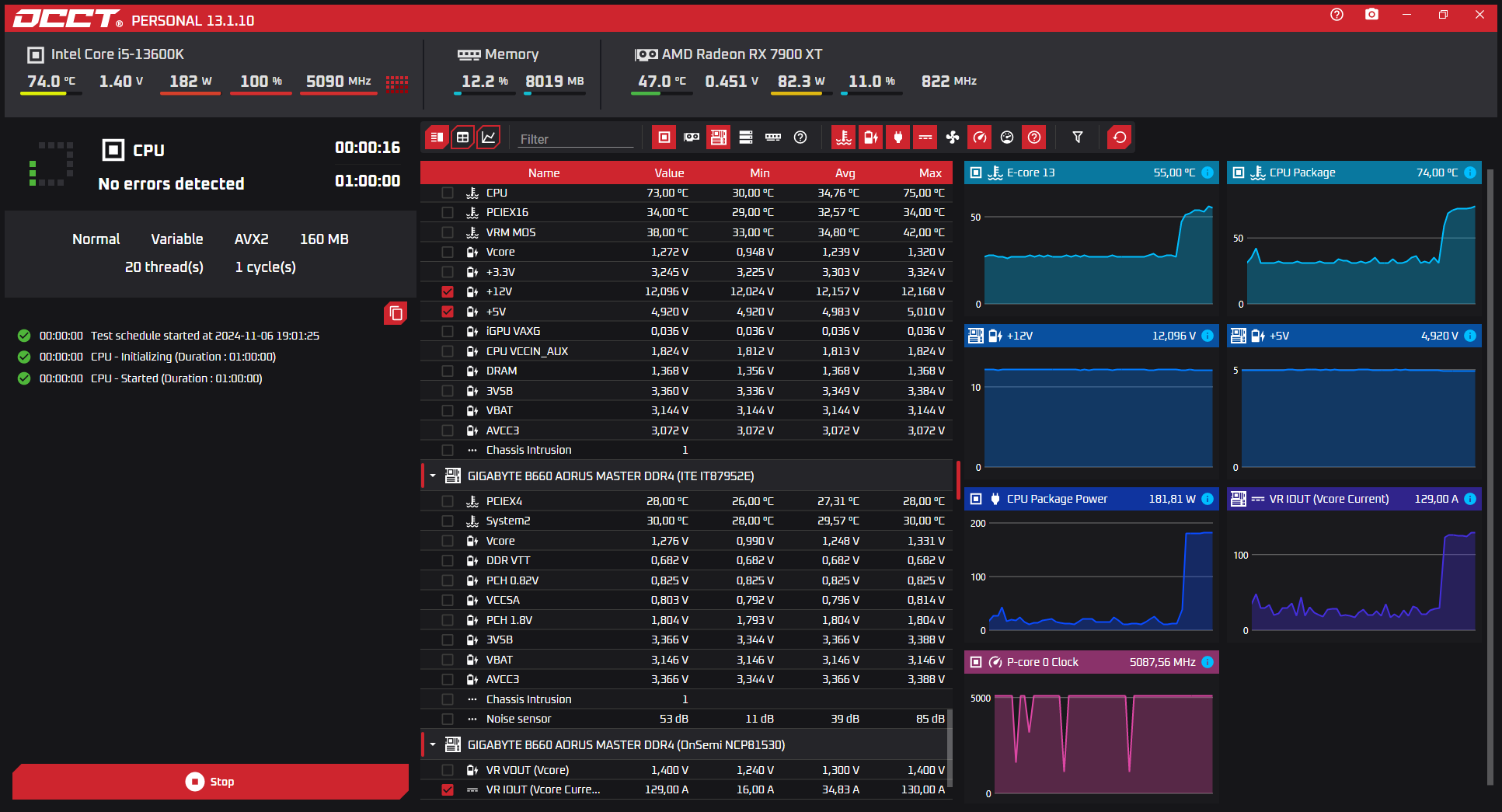Image resolution: width=1502 pixels, height=812 pixels.
Task: Toggle memory hardware filter icon
Action: tap(773, 138)
